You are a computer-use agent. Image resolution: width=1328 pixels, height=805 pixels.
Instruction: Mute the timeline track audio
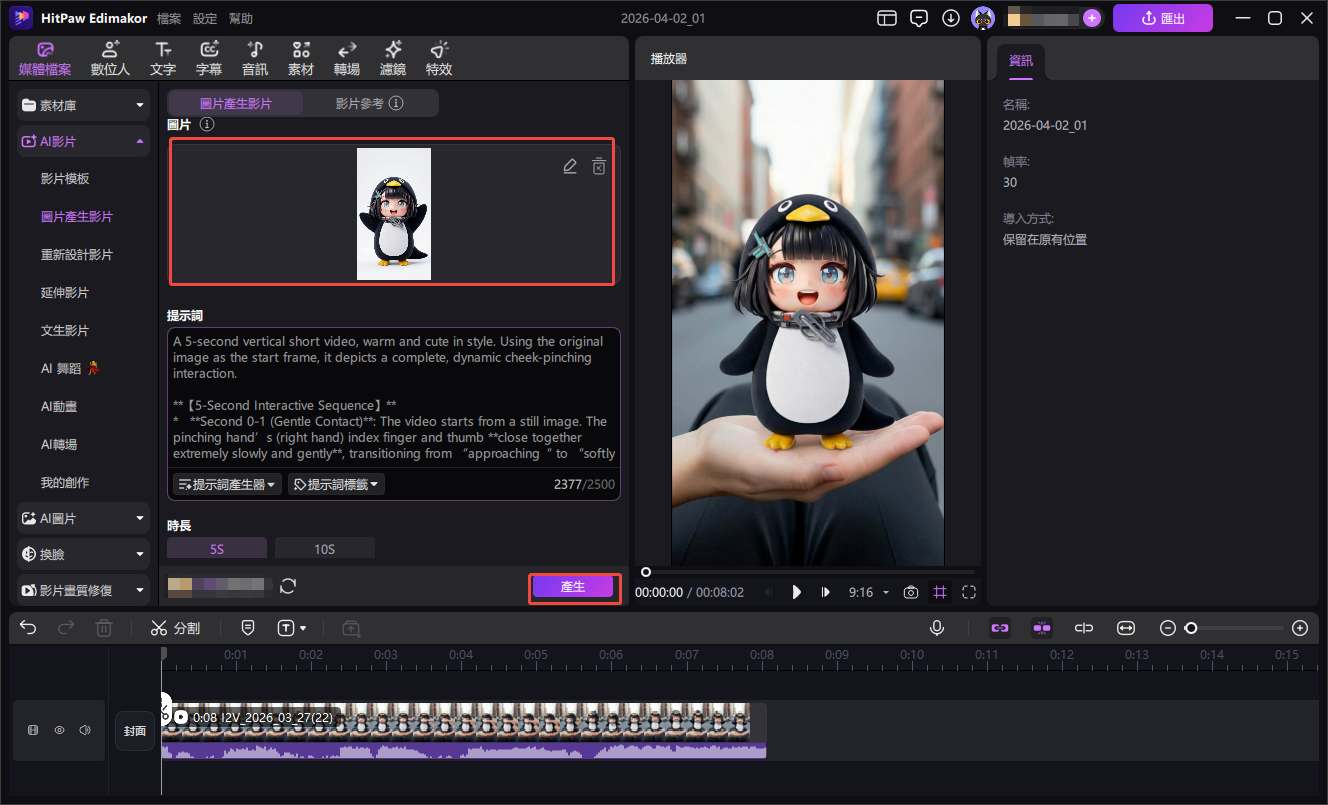[x=84, y=730]
